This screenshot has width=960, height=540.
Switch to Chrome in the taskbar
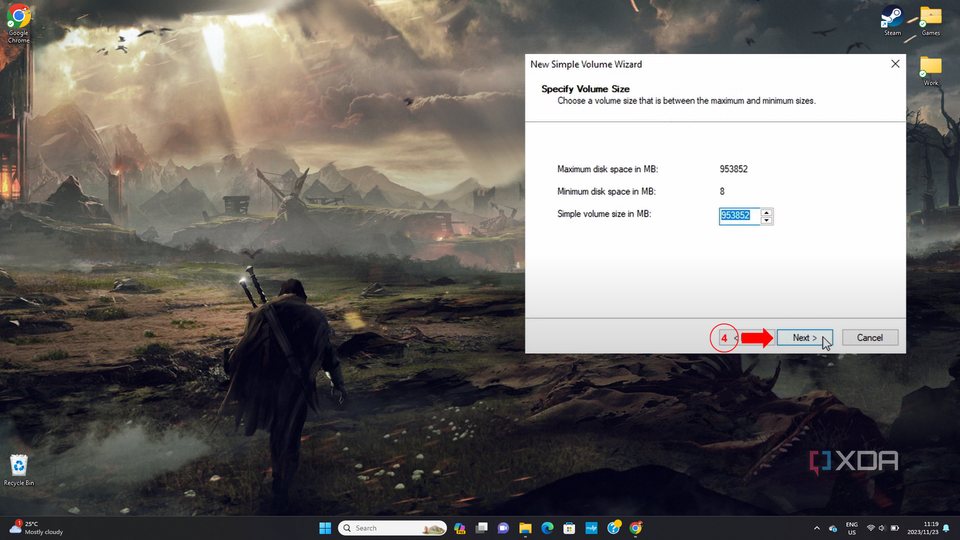[636, 528]
